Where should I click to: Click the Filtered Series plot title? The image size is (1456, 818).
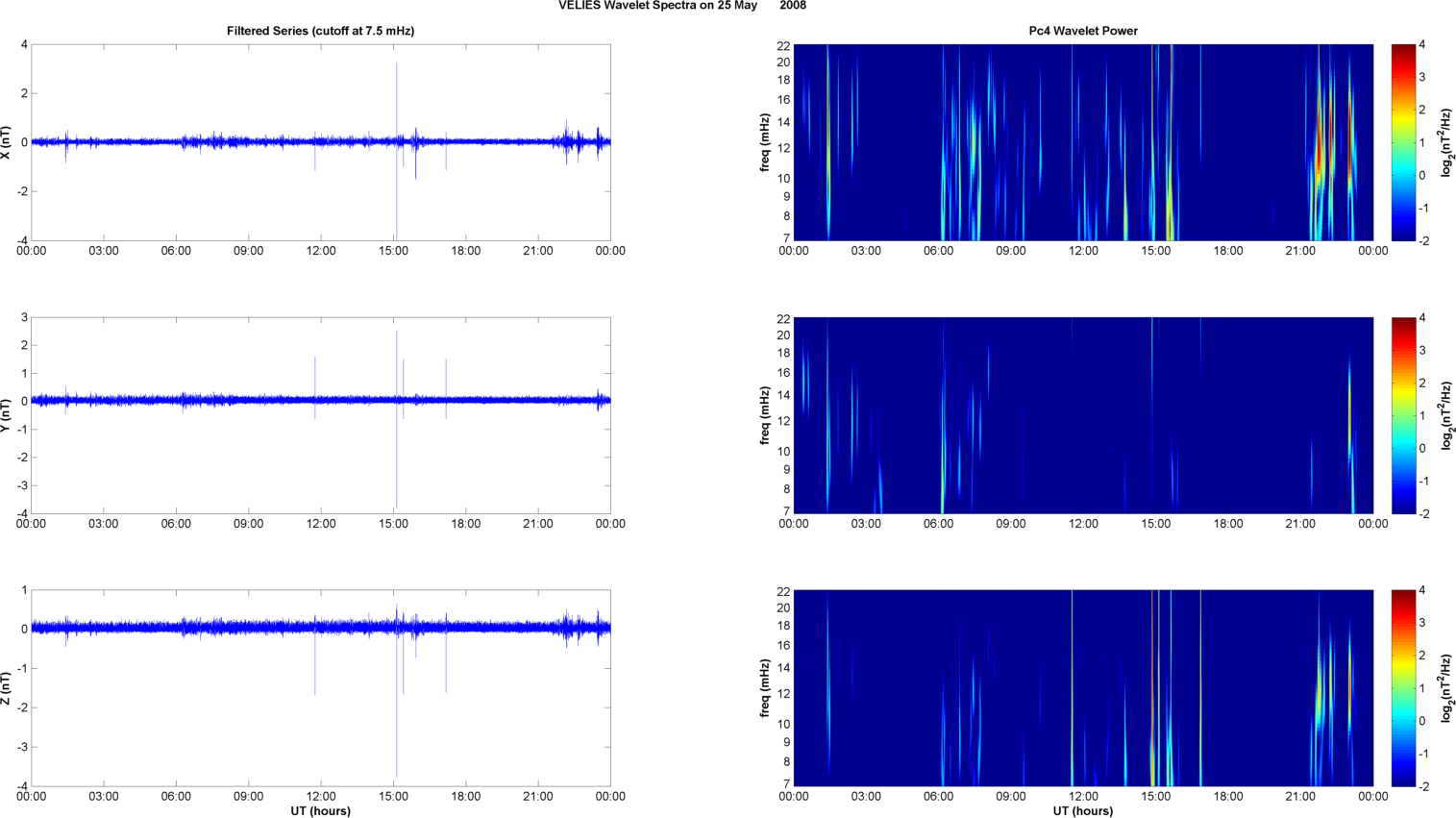[x=320, y=31]
